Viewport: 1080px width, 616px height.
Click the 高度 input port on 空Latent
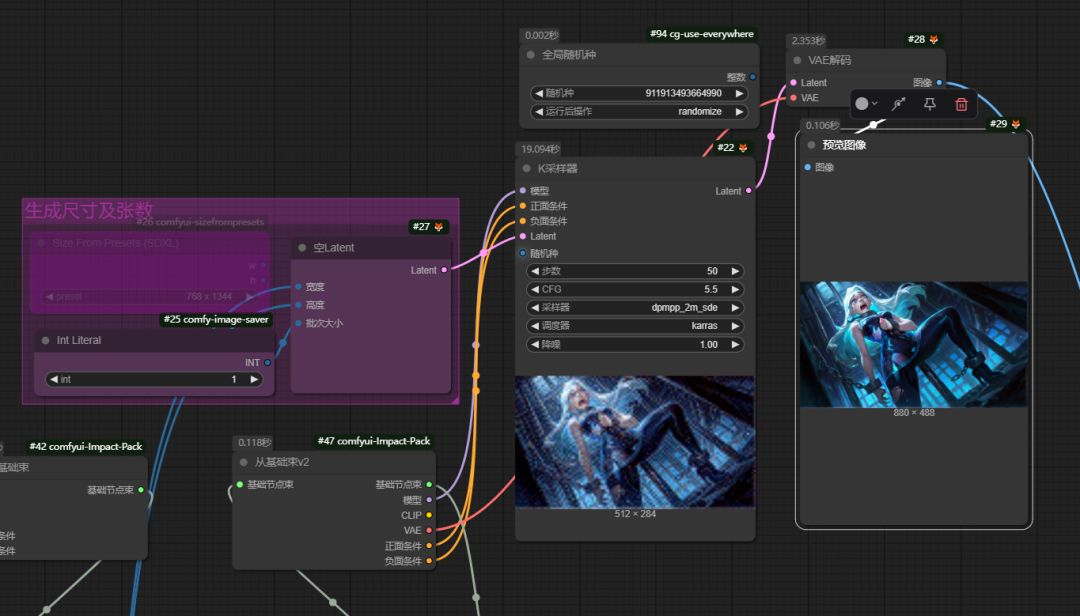coord(298,305)
